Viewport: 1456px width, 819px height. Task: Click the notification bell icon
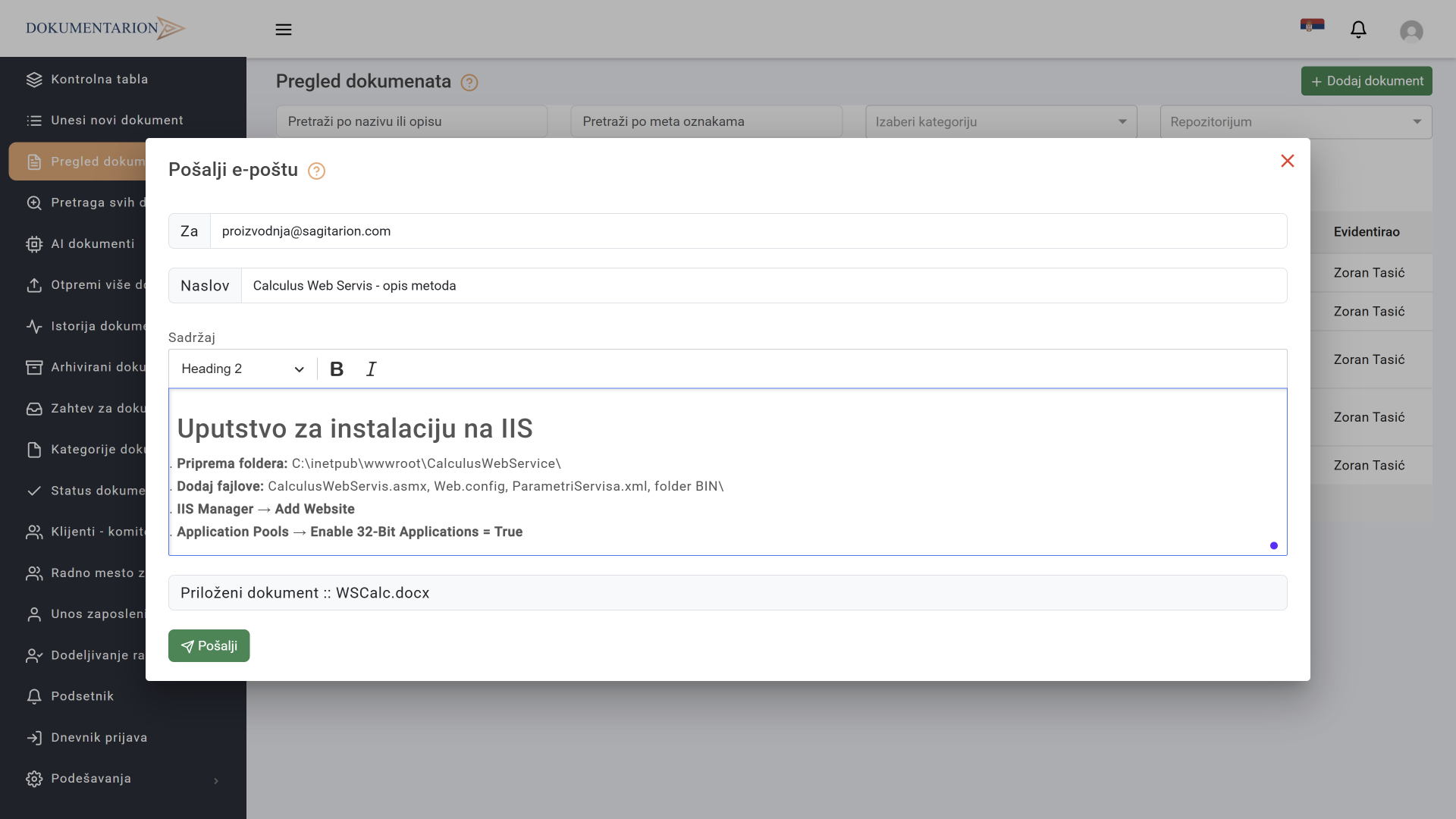[1358, 30]
